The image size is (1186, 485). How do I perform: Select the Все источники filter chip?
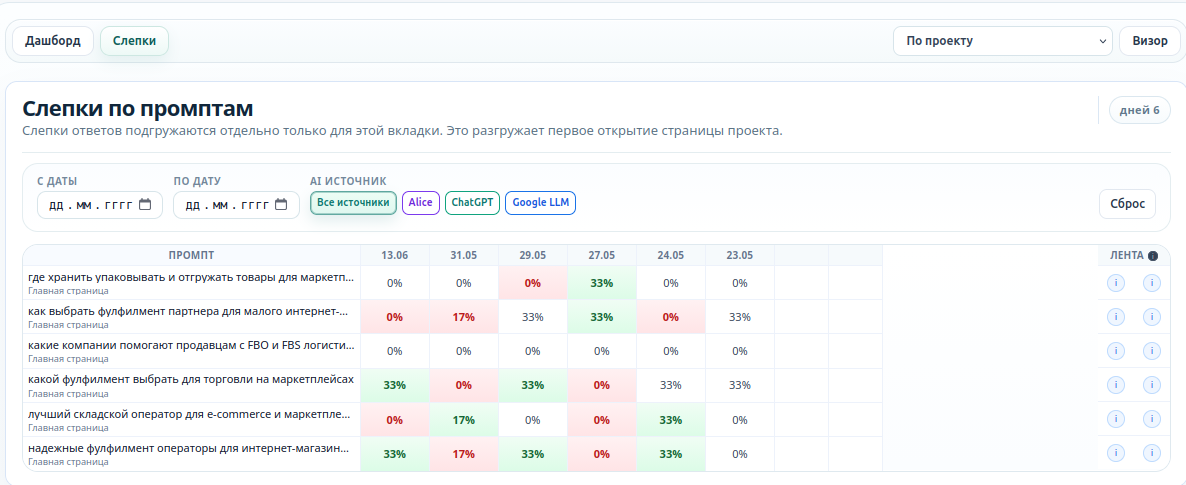353,203
